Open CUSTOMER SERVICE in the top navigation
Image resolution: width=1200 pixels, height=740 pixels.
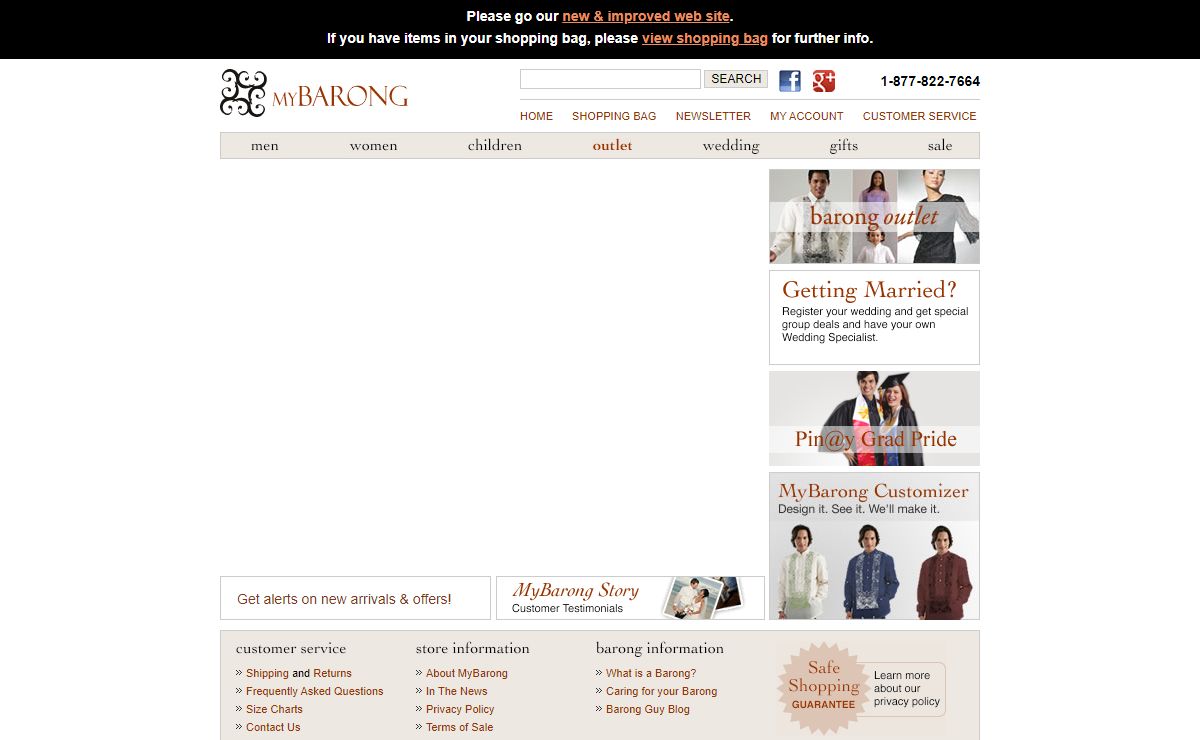point(920,116)
